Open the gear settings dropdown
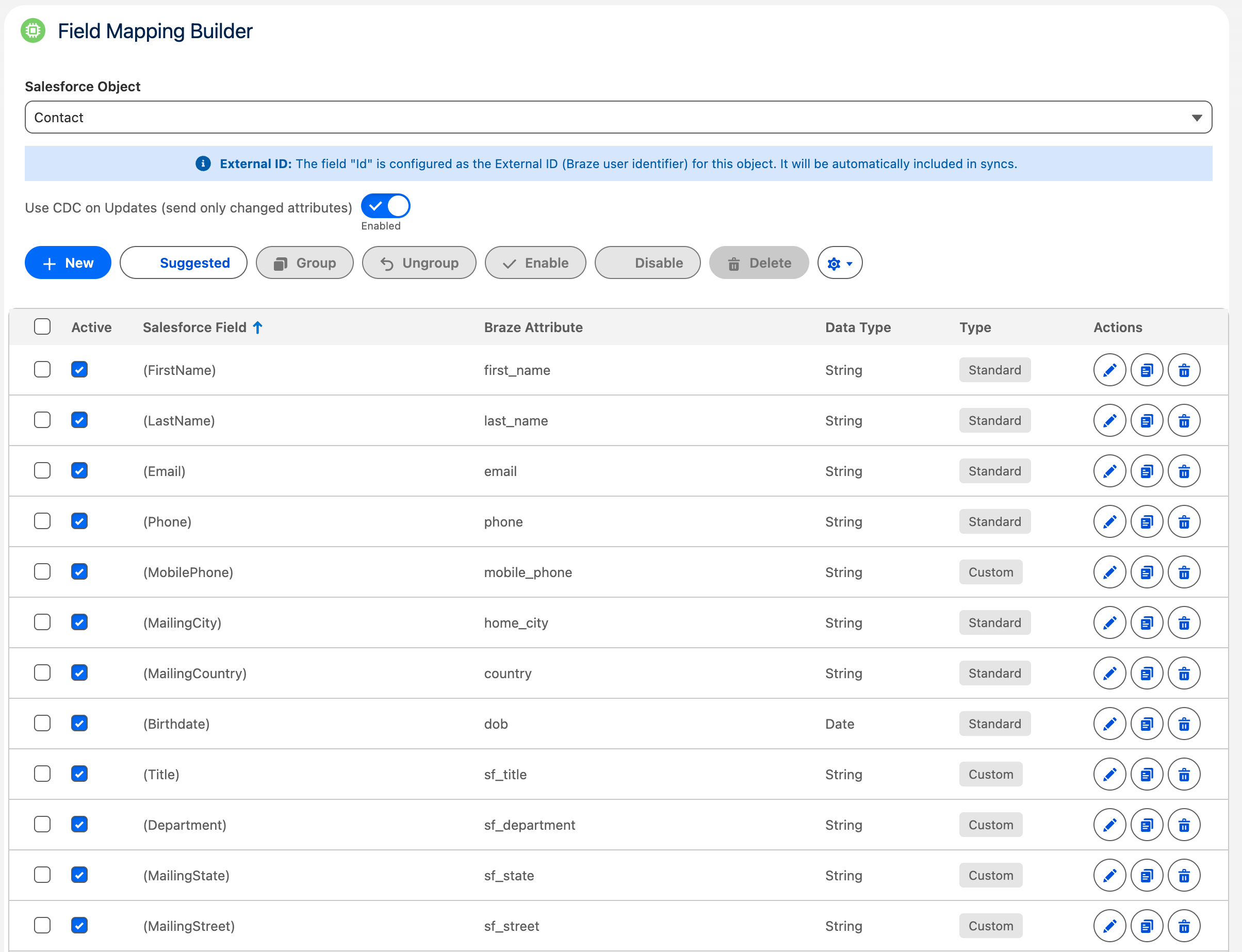The height and width of the screenshot is (952, 1242). click(839, 262)
